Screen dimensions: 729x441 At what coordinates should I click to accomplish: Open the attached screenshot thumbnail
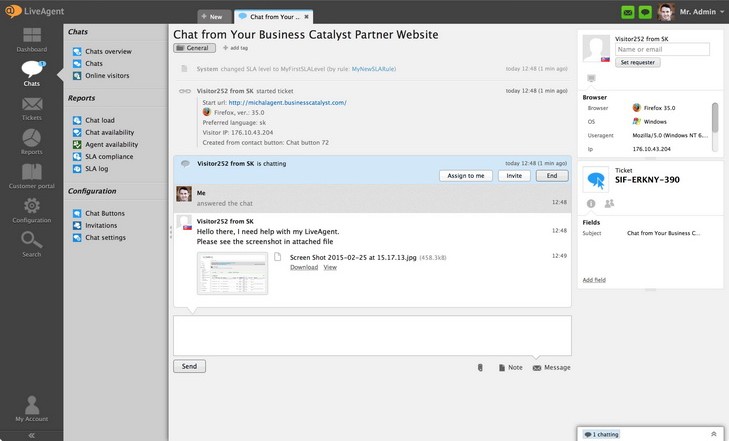(x=232, y=273)
